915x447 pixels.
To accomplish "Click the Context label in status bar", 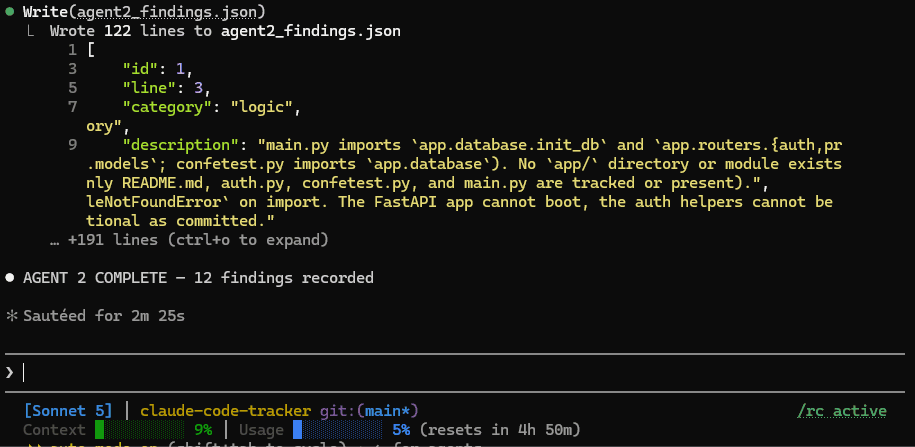I will pos(54,430).
